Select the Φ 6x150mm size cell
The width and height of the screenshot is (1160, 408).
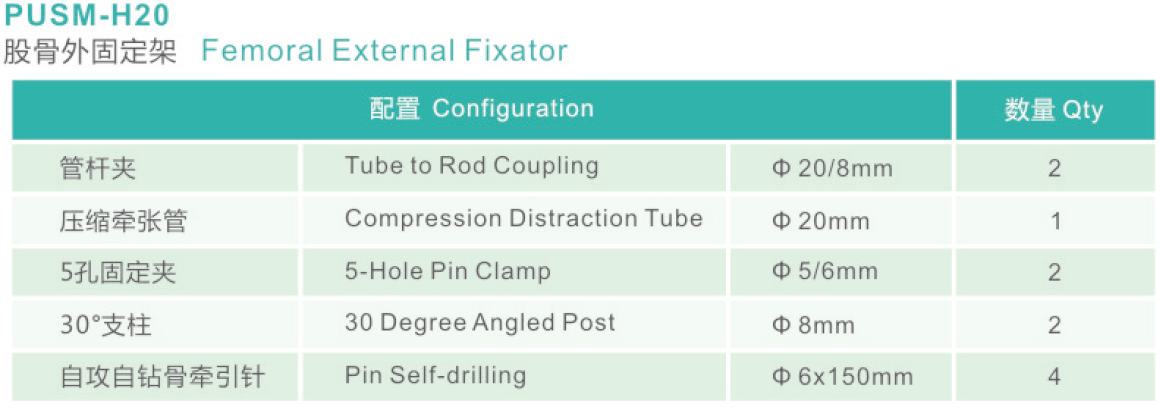842,377
